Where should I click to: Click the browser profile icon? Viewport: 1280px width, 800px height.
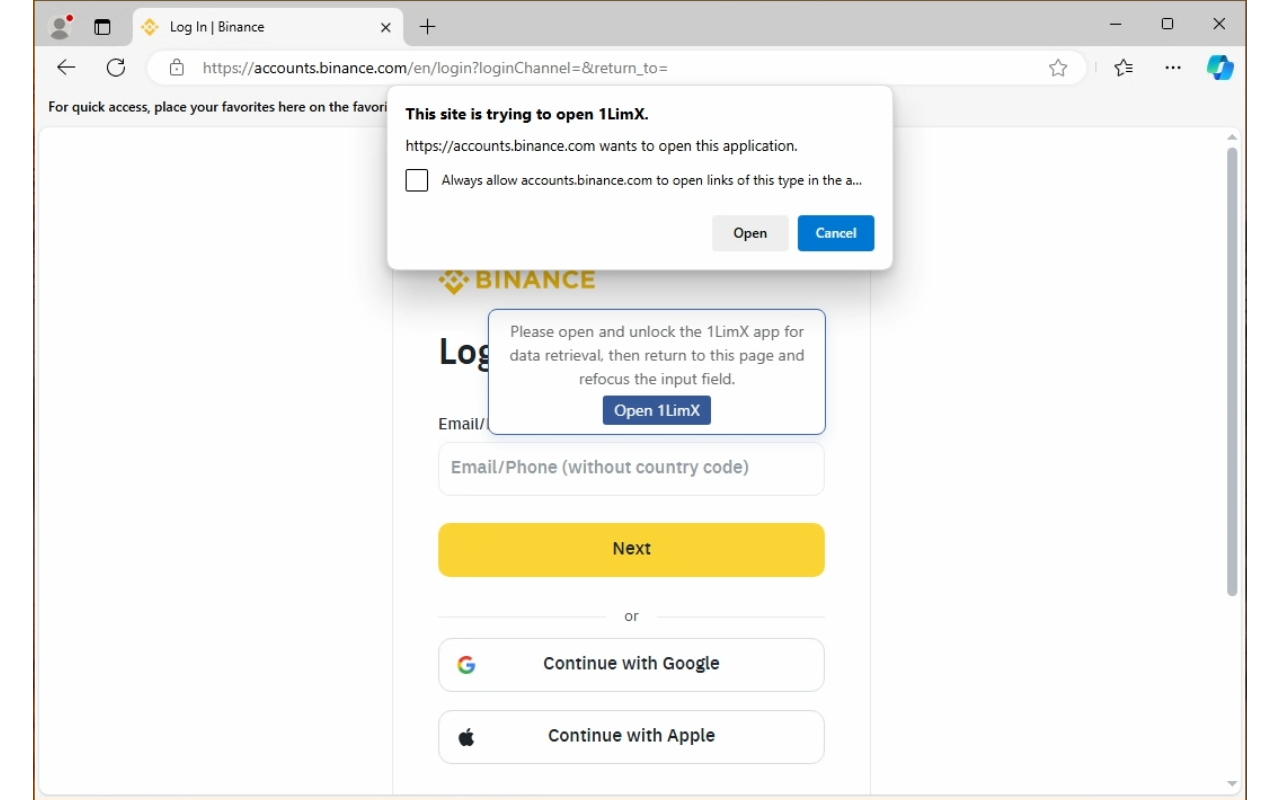[x=61, y=27]
